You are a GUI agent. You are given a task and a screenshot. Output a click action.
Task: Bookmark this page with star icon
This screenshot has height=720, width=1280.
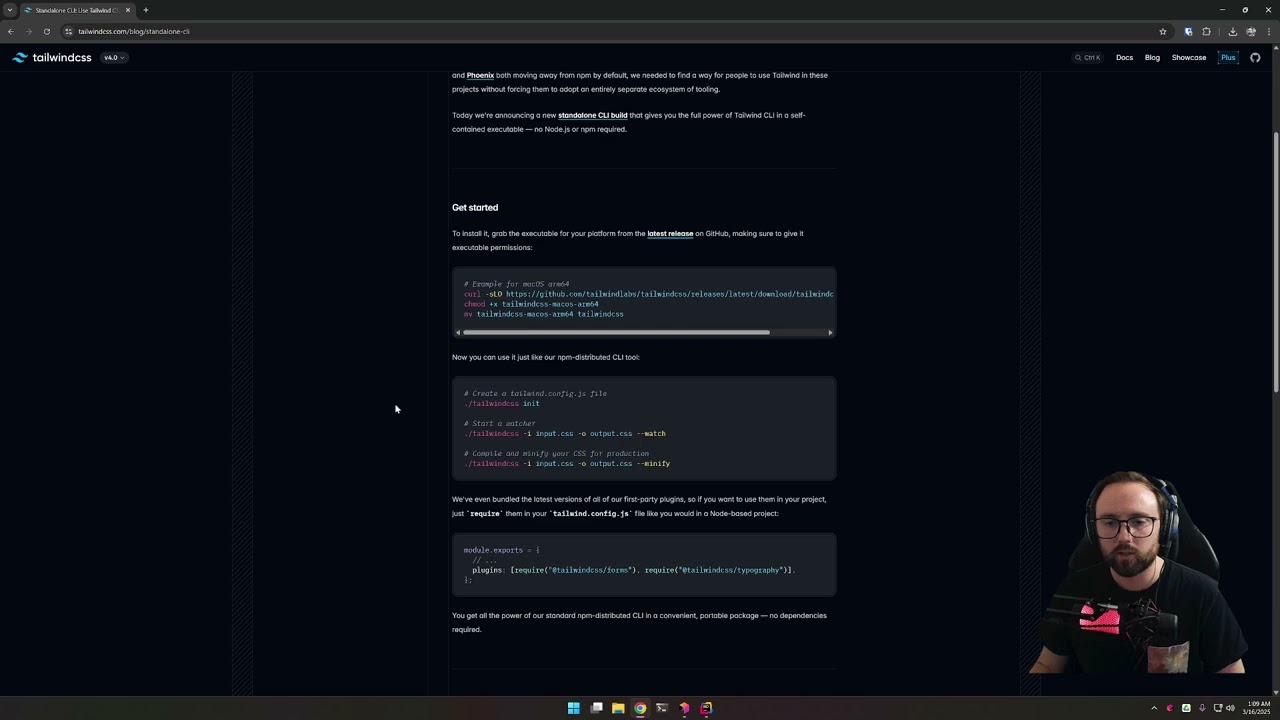1162,31
